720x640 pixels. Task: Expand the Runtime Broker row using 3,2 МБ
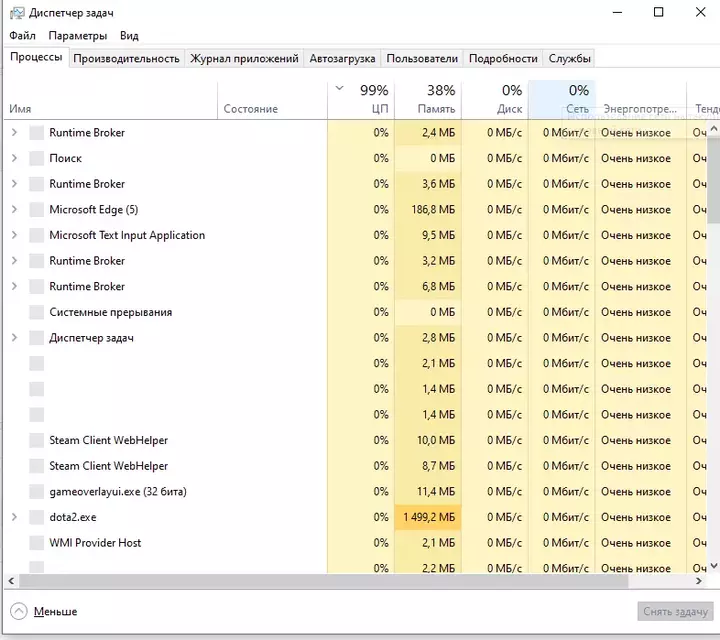[x=14, y=261]
